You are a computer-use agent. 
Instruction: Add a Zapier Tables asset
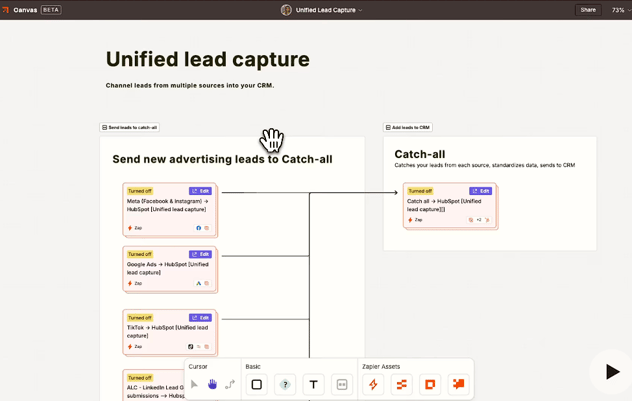coord(401,384)
